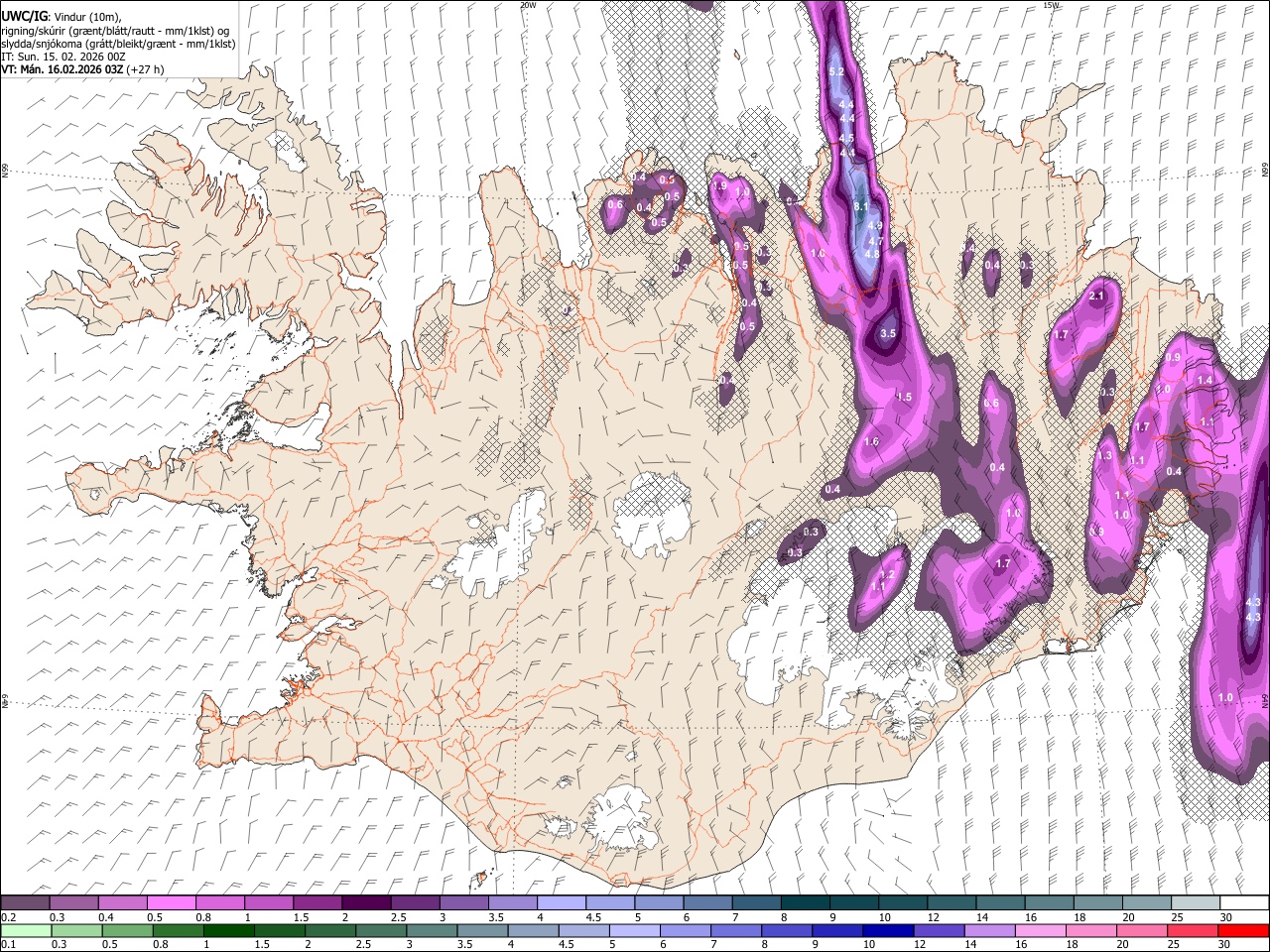Click the '25' label in the upper legend row

click(x=1177, y=917)
